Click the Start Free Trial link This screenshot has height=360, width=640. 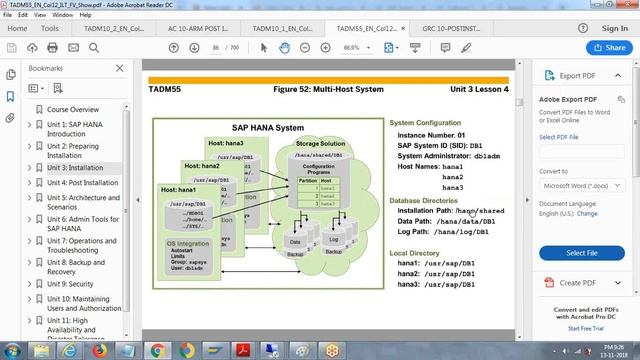pos(586,328)
